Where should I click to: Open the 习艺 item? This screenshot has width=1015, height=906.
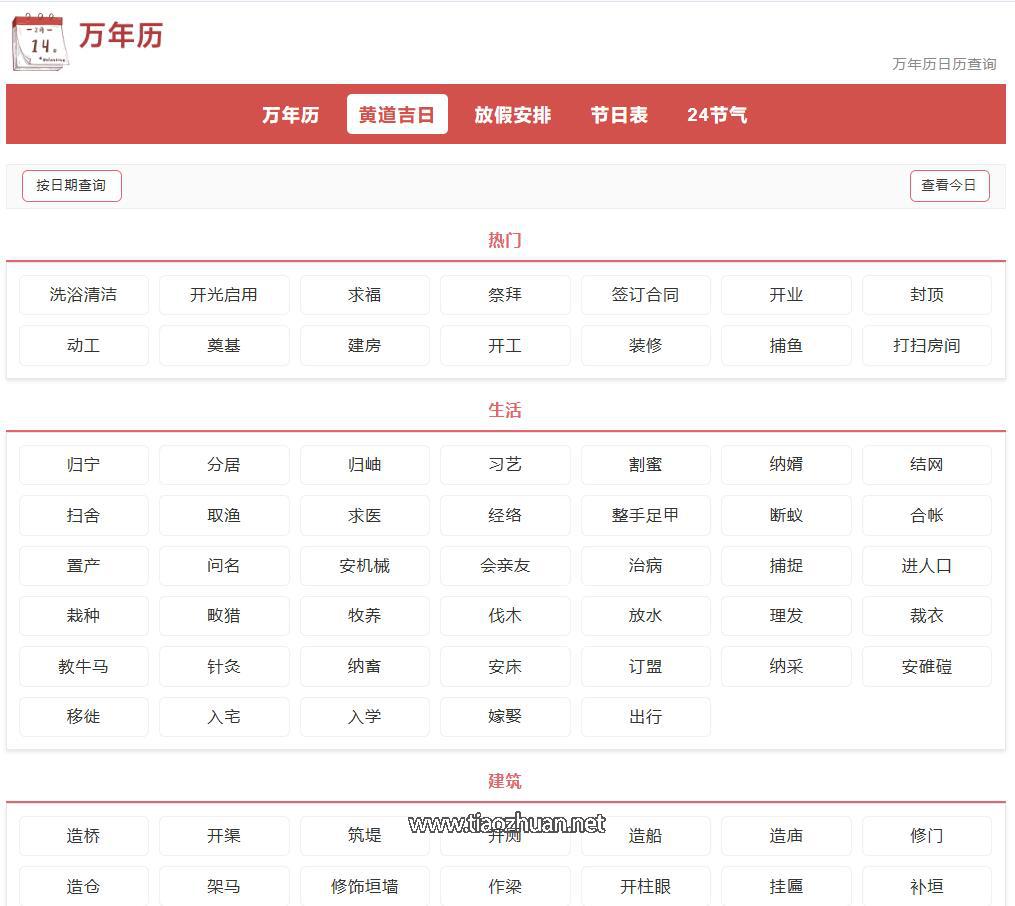click(x=505, y=465)
